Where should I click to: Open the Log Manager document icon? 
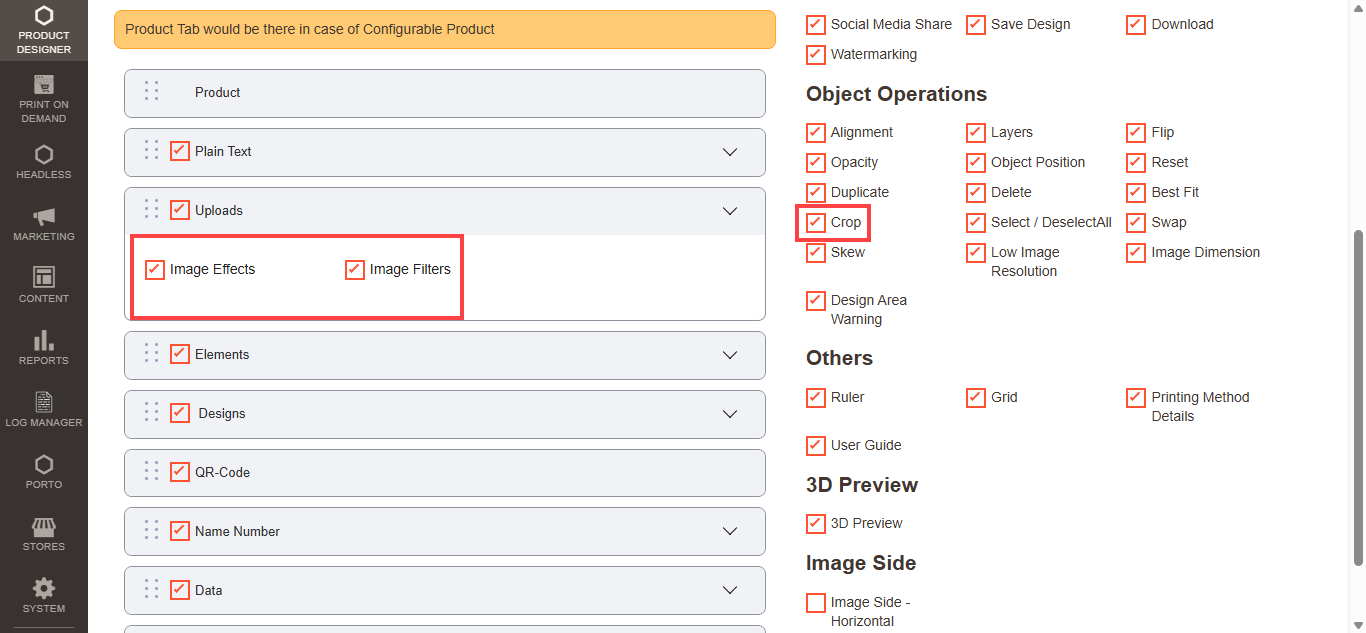(x=44, y=402)
